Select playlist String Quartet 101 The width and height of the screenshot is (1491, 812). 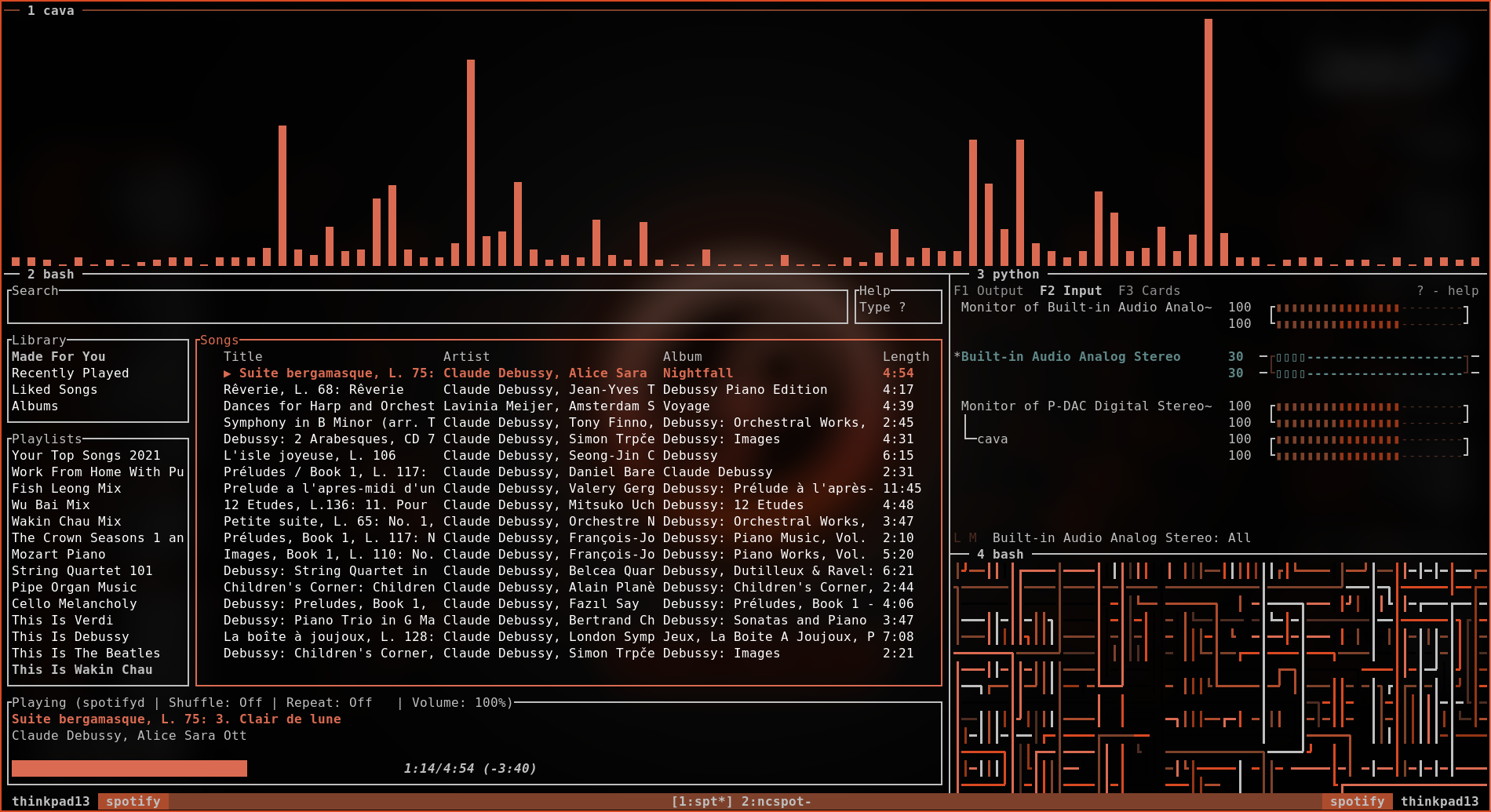(82, 571)
